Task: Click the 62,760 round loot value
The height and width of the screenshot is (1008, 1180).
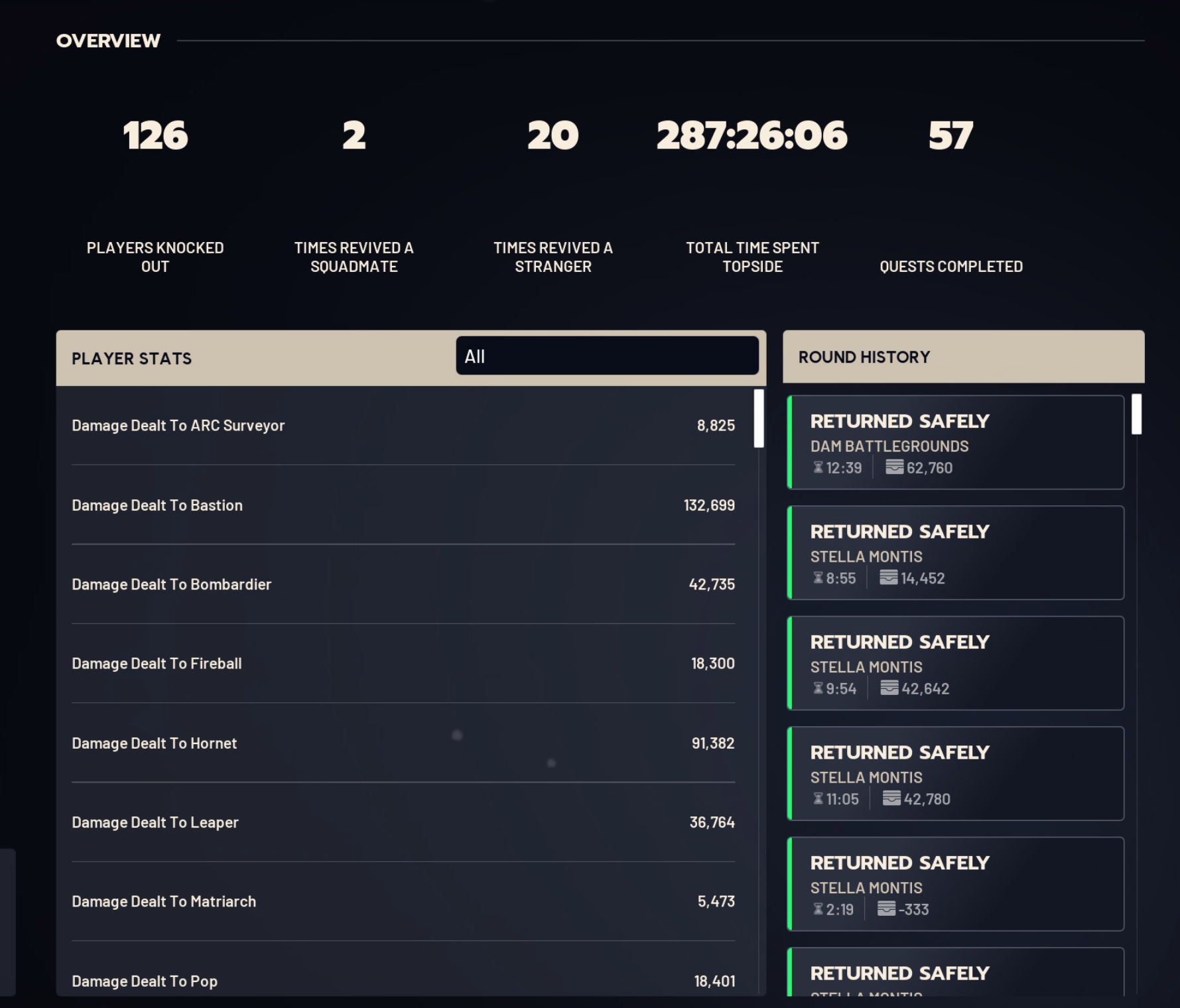Action: 929,468
